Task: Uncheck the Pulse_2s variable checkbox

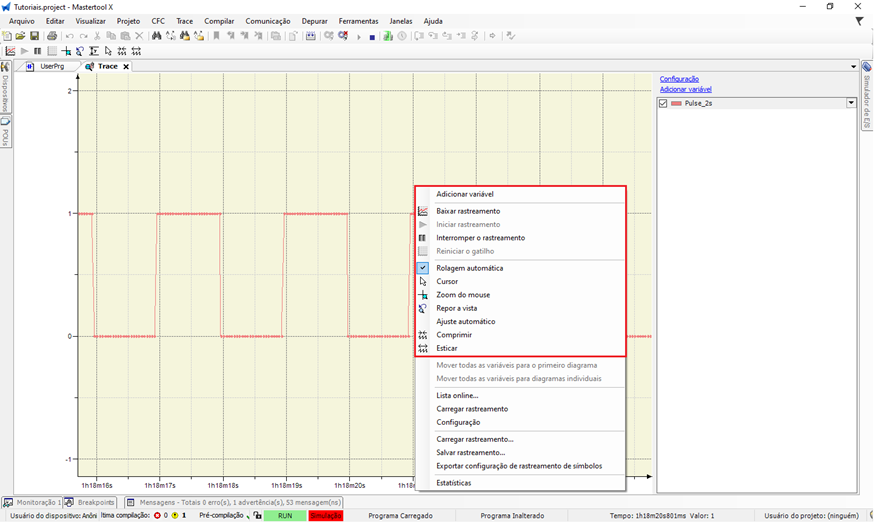Action: 664,103
